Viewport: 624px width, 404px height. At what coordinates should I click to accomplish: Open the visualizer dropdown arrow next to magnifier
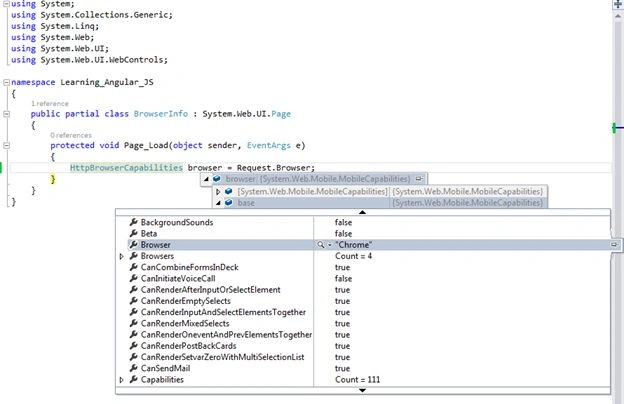tap(330, 245)
